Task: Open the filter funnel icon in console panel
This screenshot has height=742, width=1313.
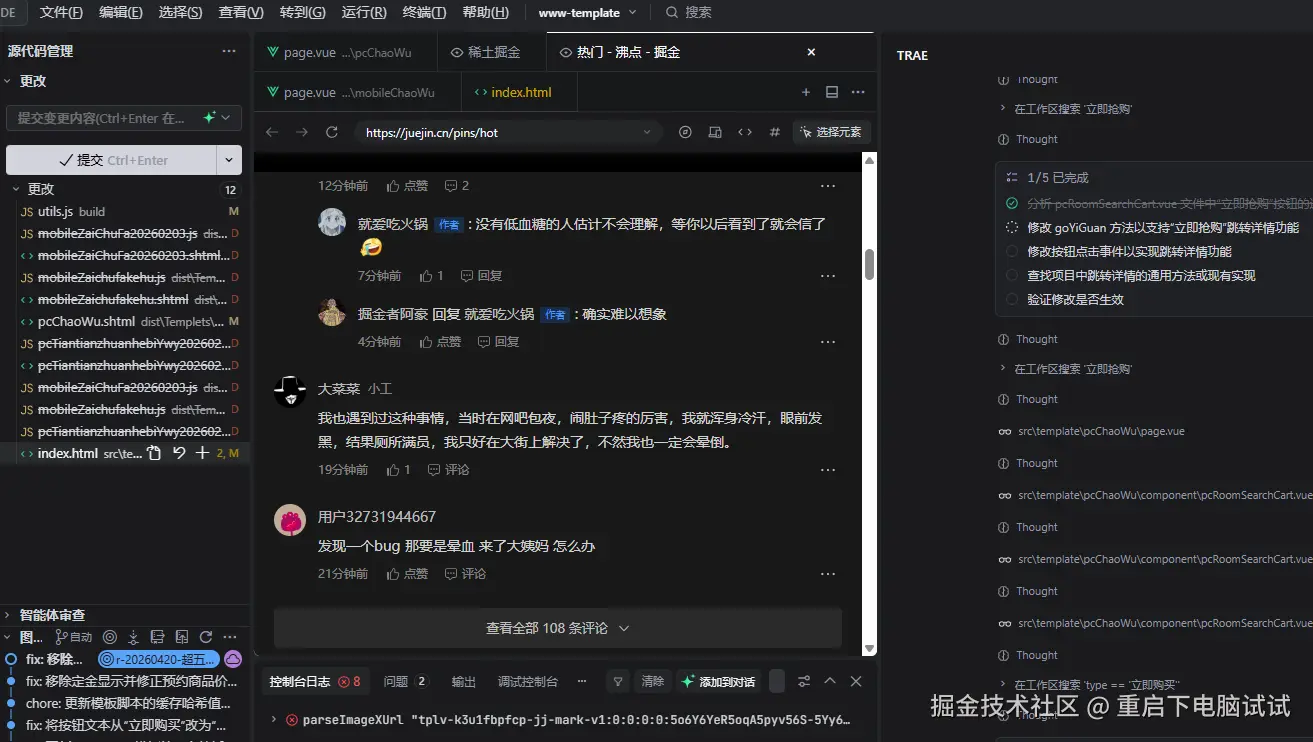Action: 618,681
